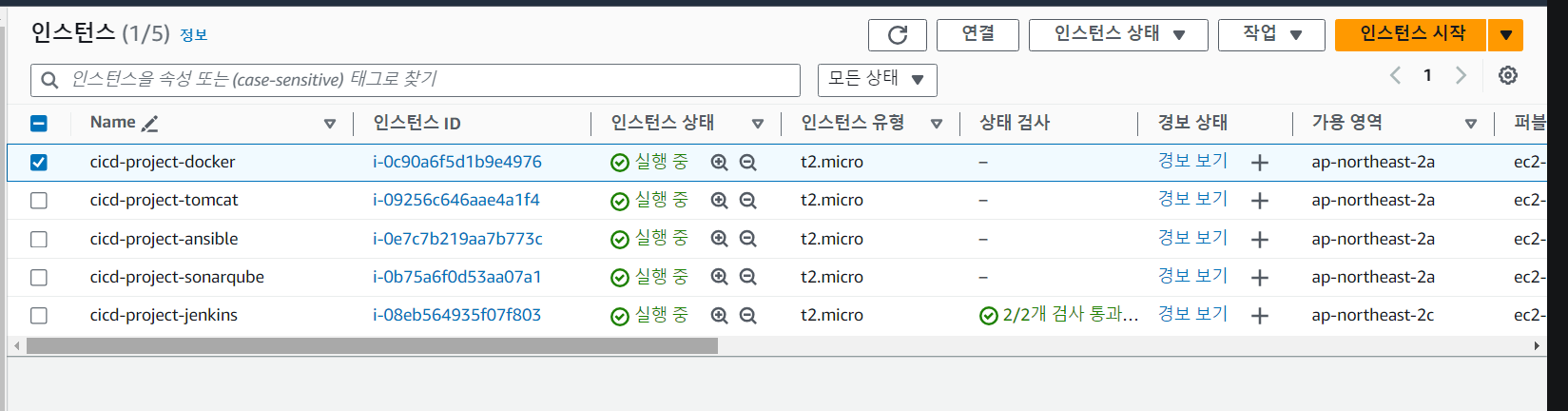The width and height of the screenshot is (1568, 411).
Task: Select the cicd-project-jenkins name cell
Action: tap(164, 315)
